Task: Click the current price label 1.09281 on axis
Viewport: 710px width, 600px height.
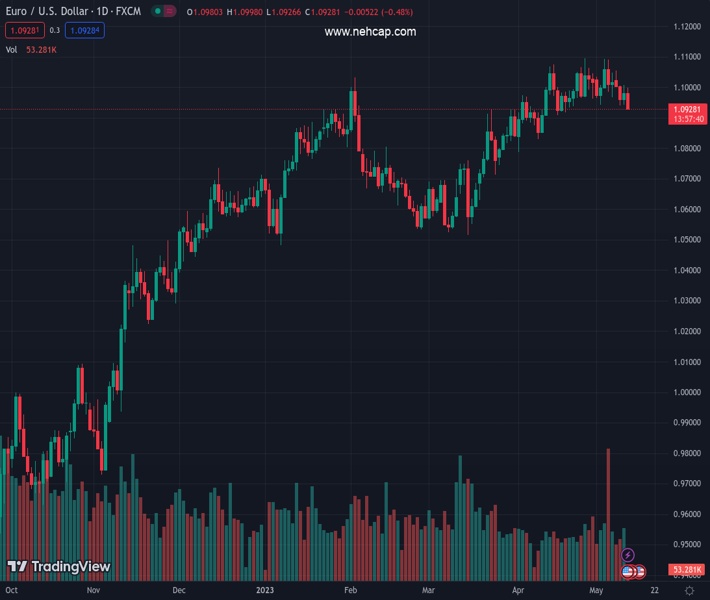Action: click(686, 109)
